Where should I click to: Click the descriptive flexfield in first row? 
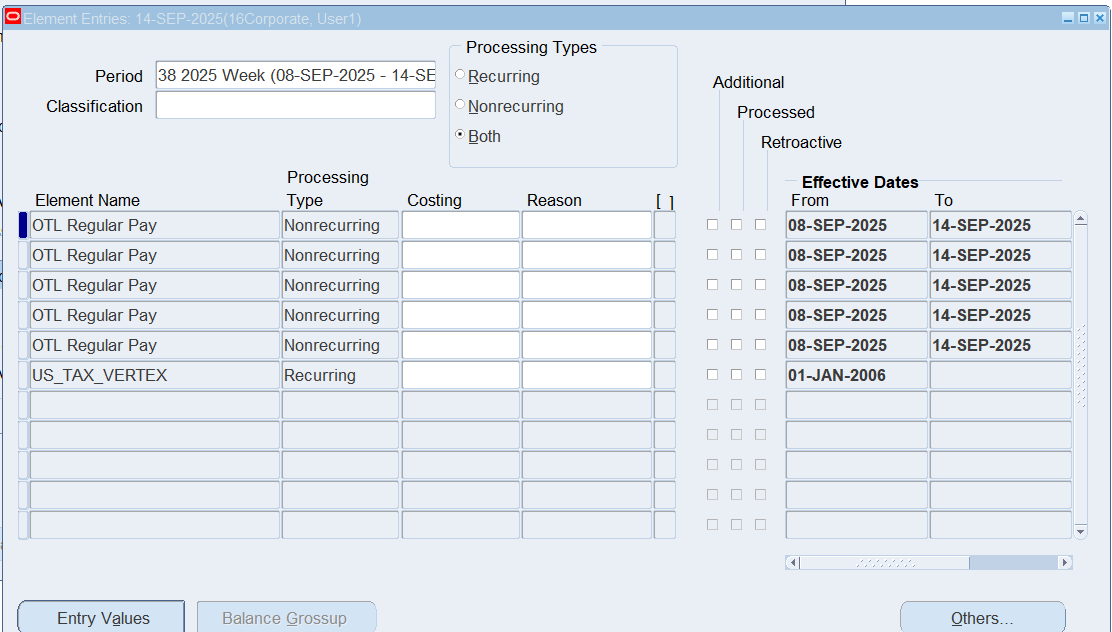click(x=665, y=226)
